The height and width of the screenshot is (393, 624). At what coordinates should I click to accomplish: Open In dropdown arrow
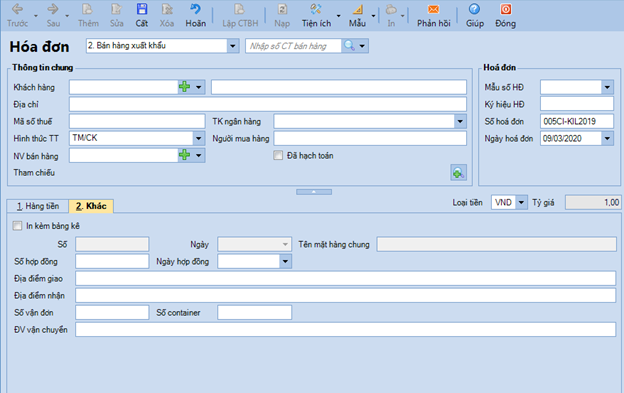[402, 16]
